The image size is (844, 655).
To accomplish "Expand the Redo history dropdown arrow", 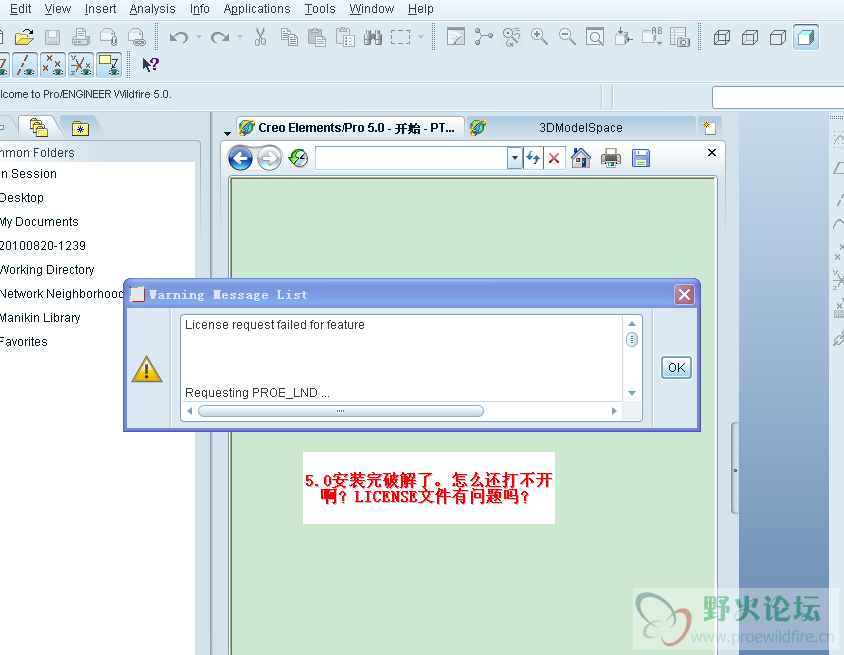I will pyautogui.click(x=240, y=37).
